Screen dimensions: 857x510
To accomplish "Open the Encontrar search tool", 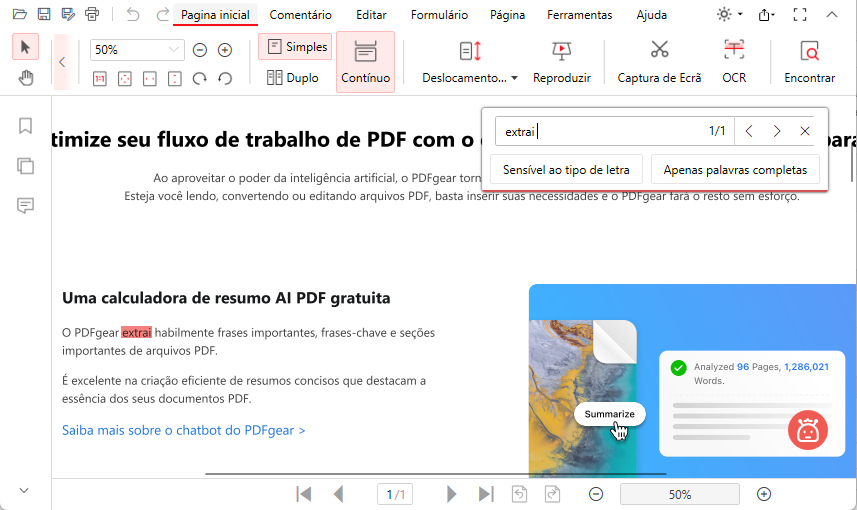I will tap(809, 62).
